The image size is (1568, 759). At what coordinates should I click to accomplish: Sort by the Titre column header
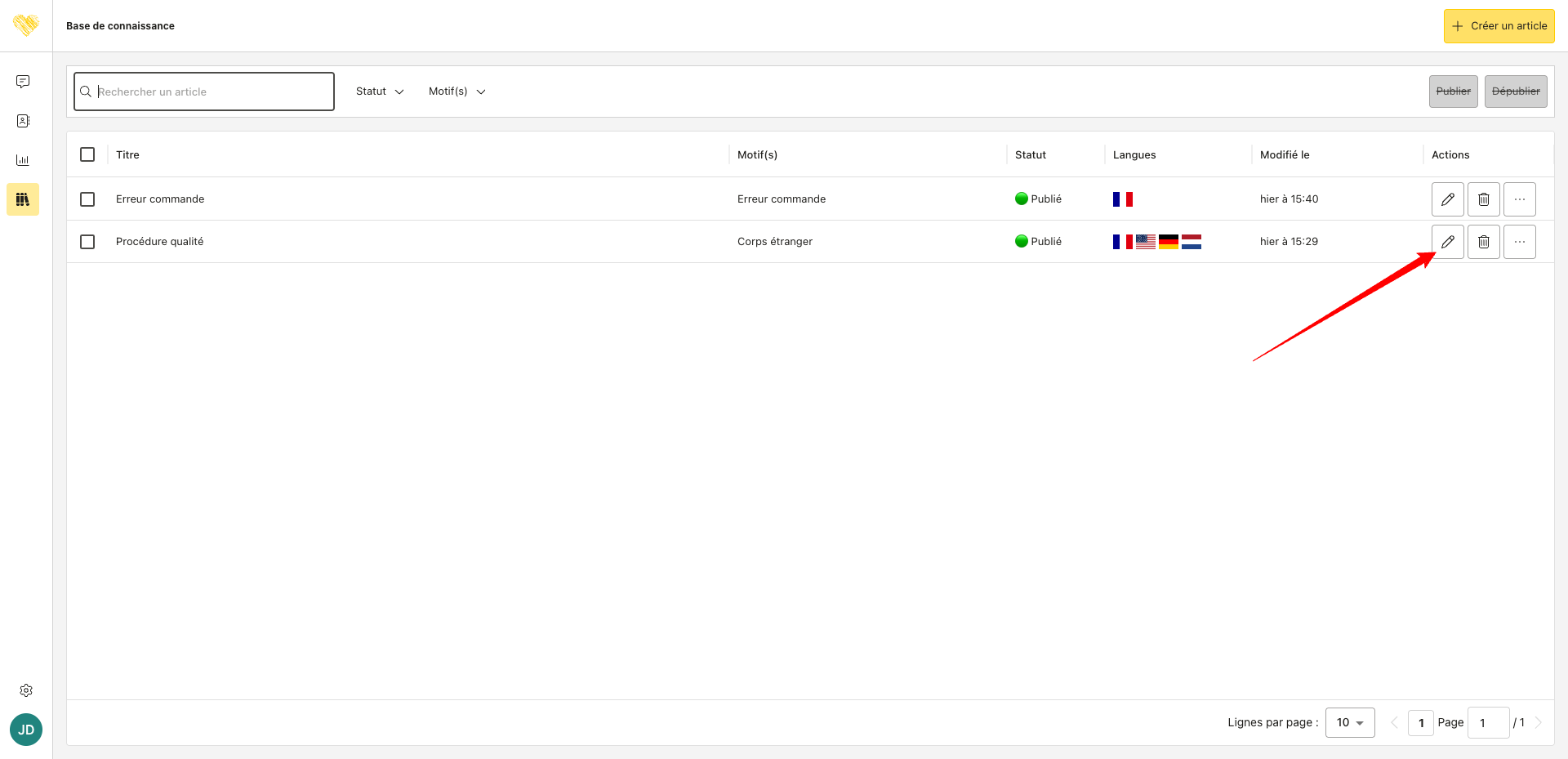127,154
